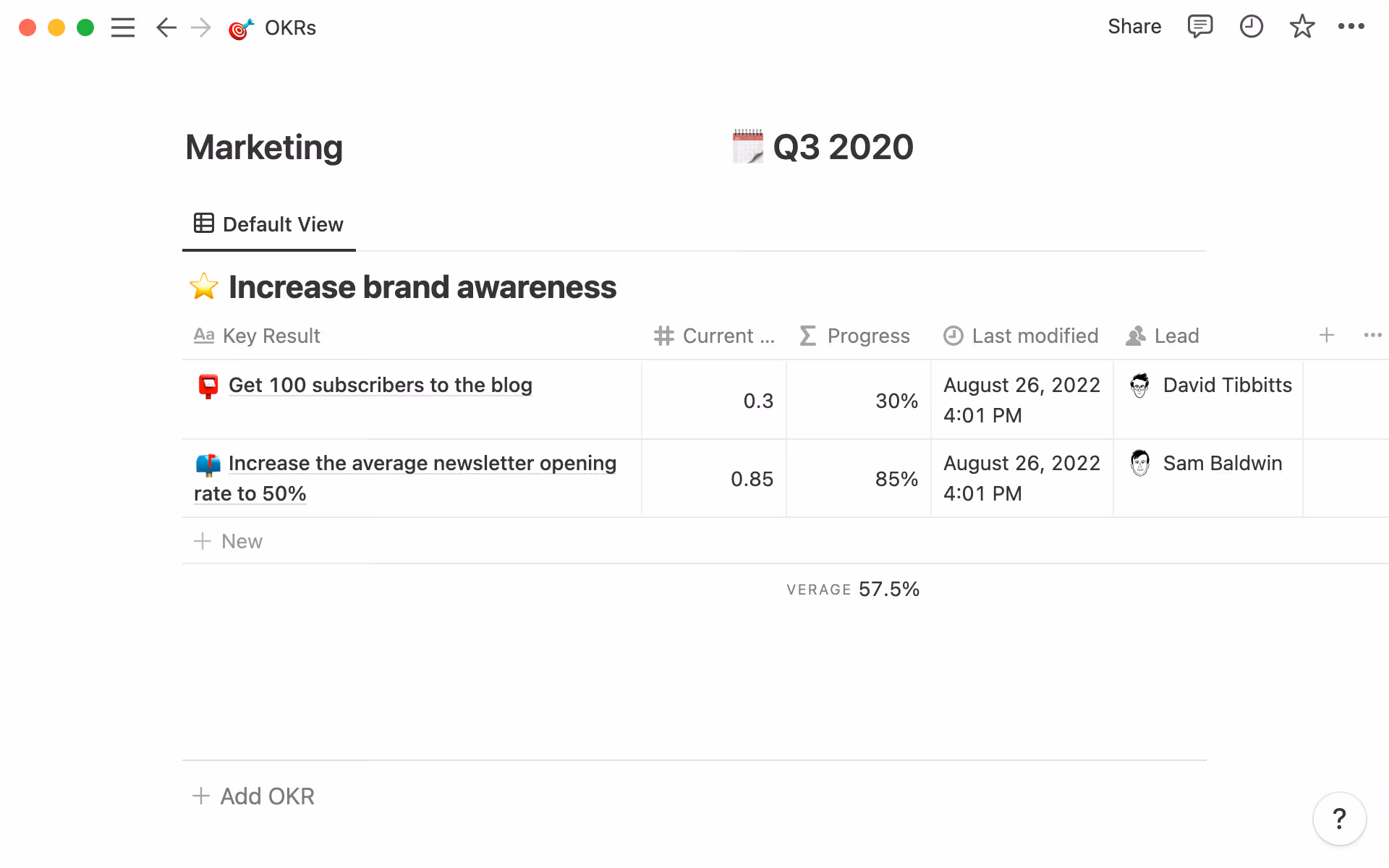Open the page update history clock icon
This screenshot has height=868, width=1389.
click(1251, 27)
